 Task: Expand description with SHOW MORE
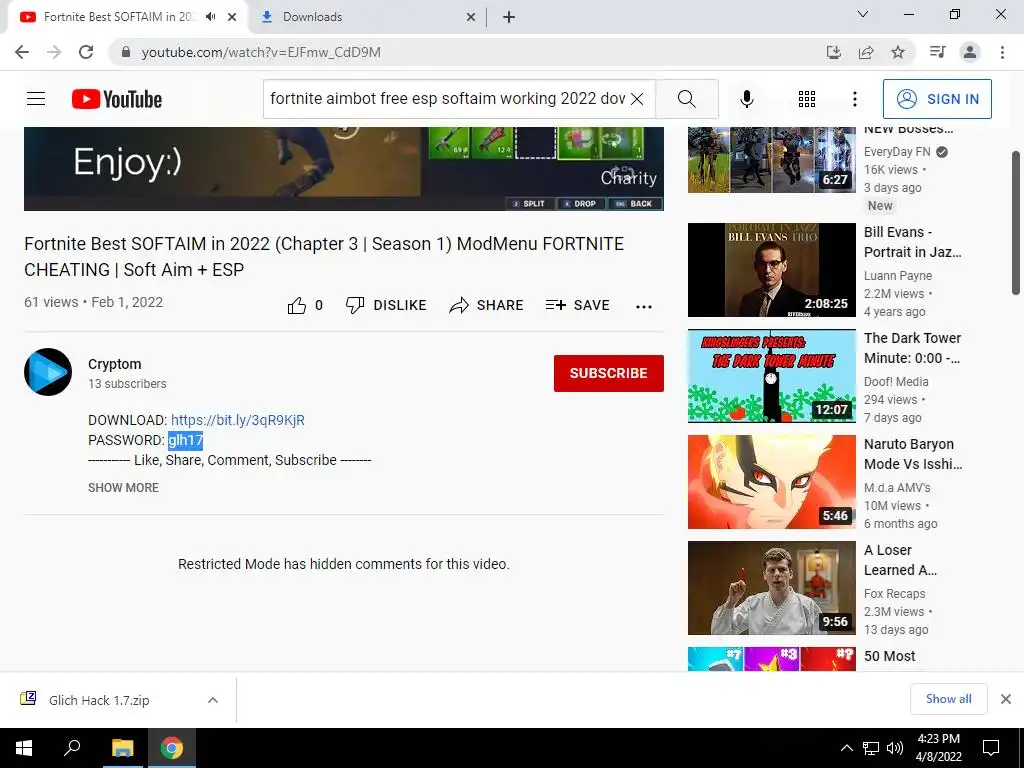coord(123,487)
